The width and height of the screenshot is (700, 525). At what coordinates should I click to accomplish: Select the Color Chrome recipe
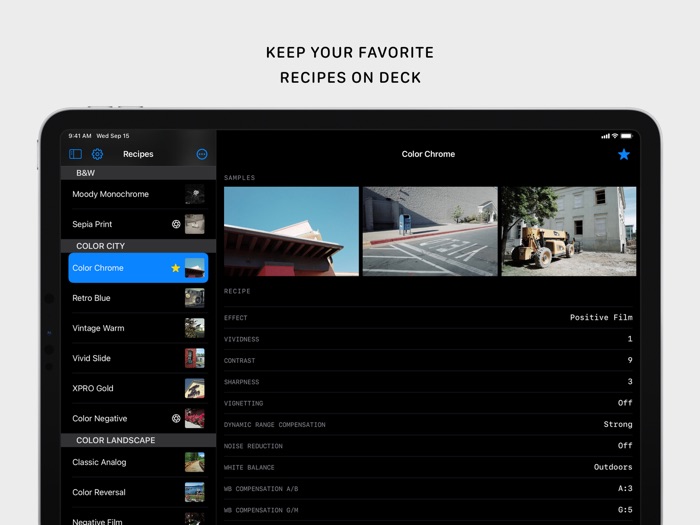138,268
